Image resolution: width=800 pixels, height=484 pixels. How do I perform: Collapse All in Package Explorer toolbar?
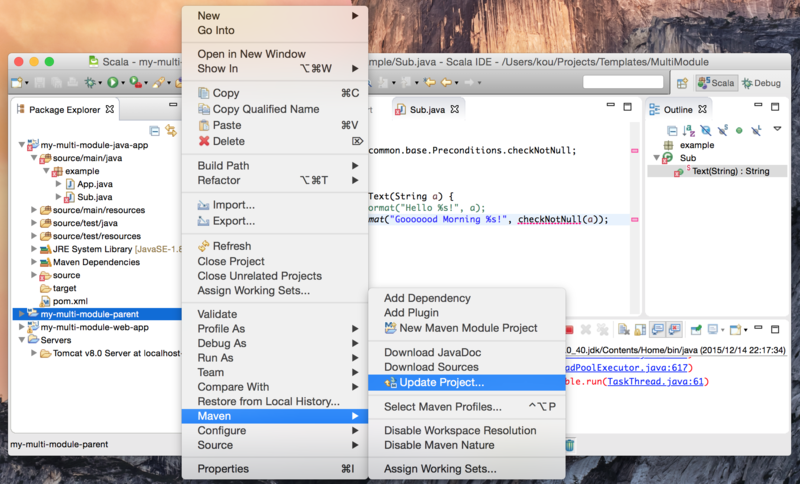click(155, 131)
